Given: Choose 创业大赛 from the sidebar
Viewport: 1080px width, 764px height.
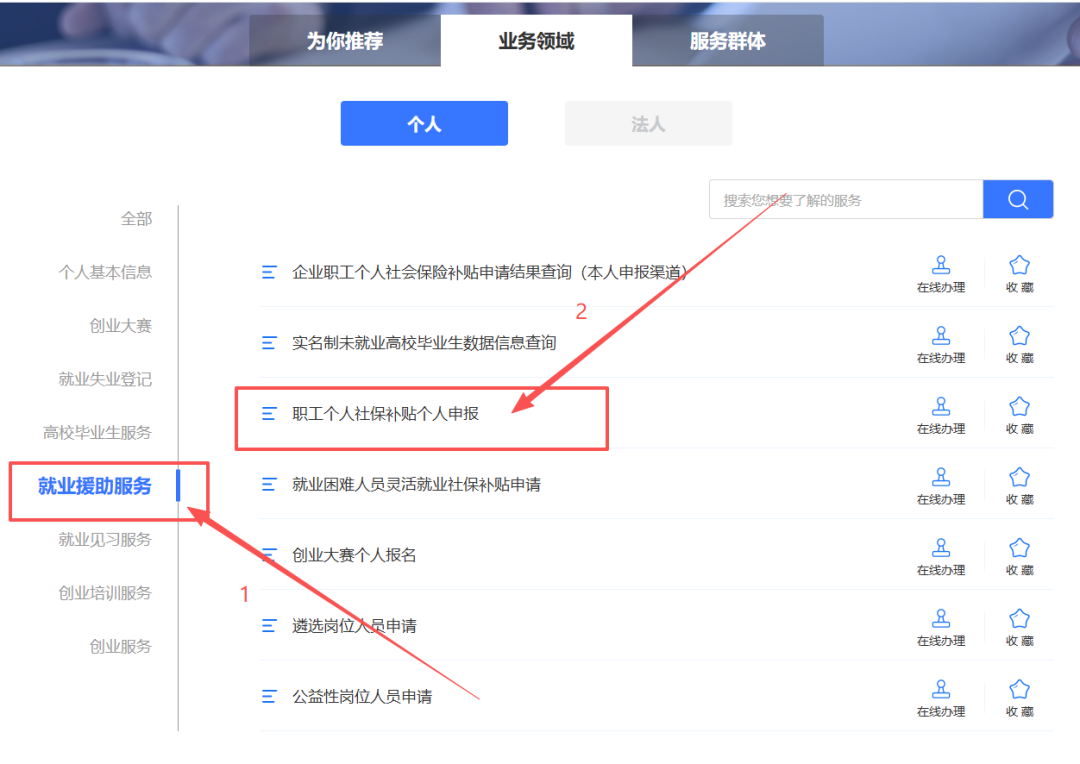Looking at the screenshot, I should click(x=121, y=326).
